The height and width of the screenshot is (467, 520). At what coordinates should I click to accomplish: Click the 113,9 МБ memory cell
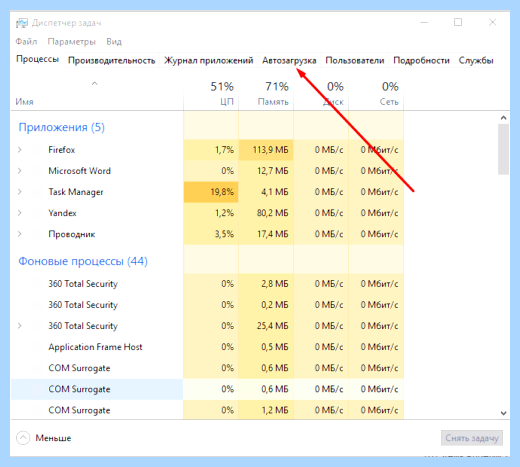click(266, 150)
